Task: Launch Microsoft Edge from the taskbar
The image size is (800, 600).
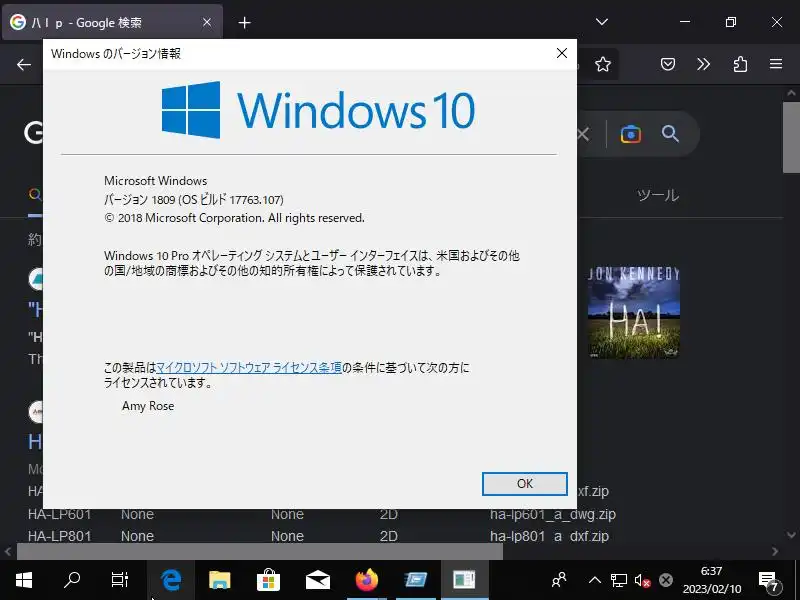Action: pos(170,580)
